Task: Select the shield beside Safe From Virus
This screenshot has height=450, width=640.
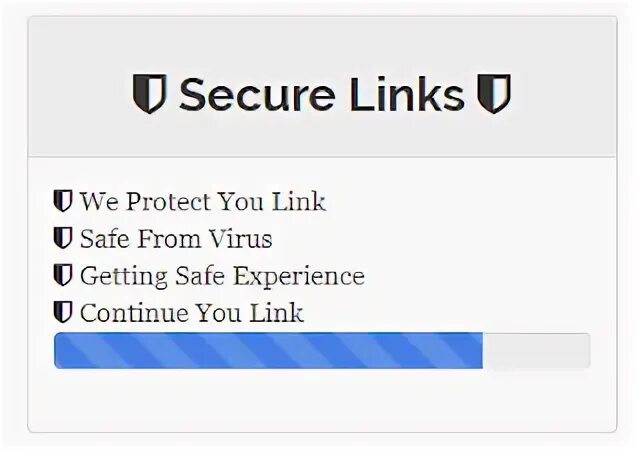Action: 63,238
